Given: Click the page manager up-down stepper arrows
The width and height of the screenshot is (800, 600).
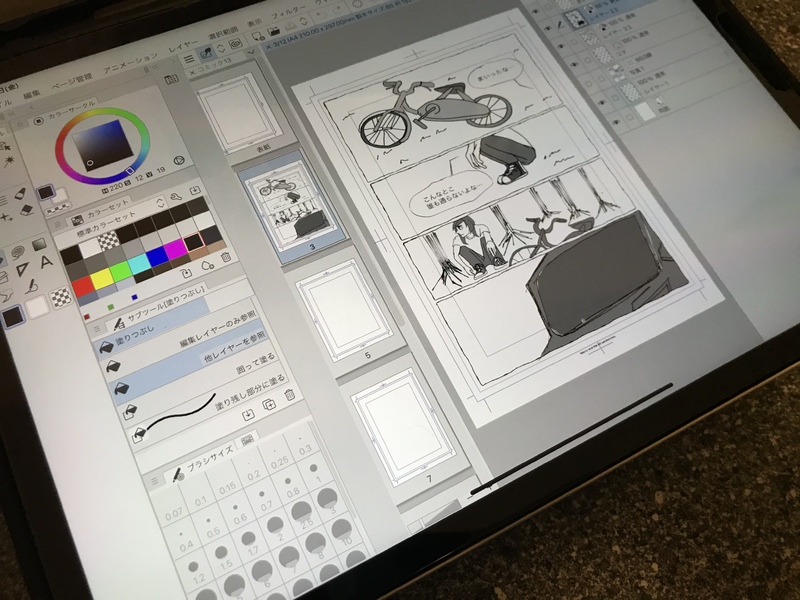Looking at the screenshot, I should click(x=221, y=48).
